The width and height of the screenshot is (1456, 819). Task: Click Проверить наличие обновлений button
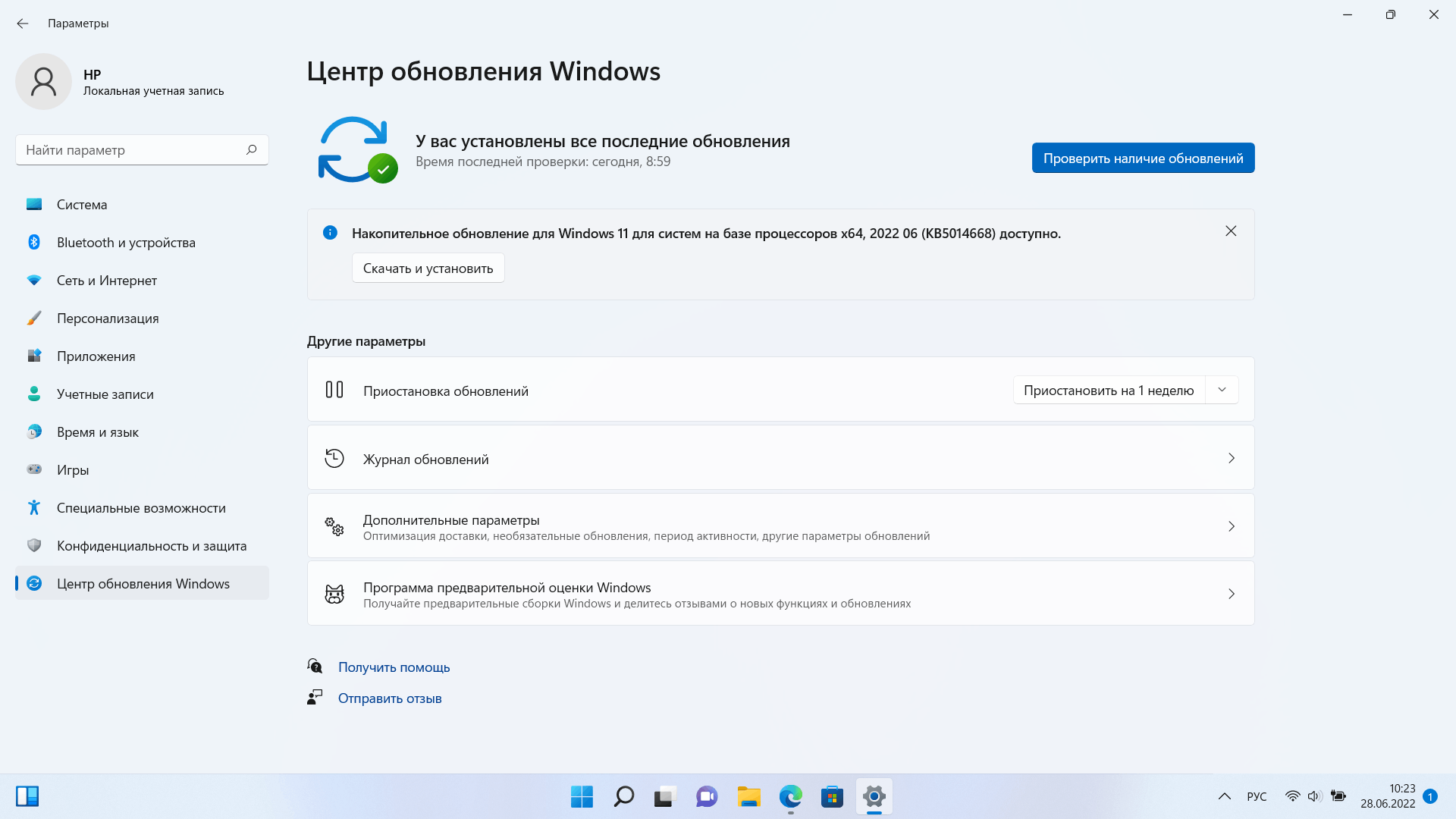tap(1143, 158)
